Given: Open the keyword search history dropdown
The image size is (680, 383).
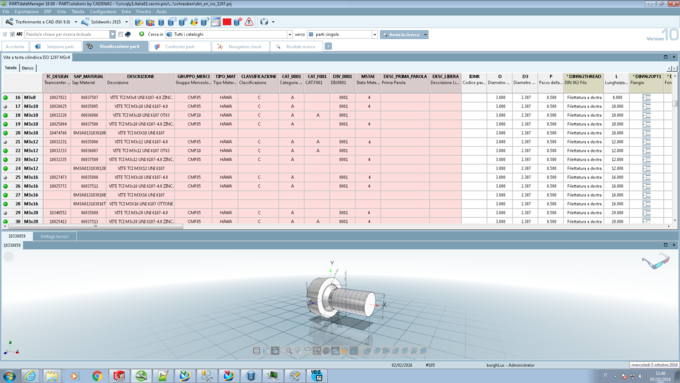Looking at the screenshot, I should pos(112,34).
